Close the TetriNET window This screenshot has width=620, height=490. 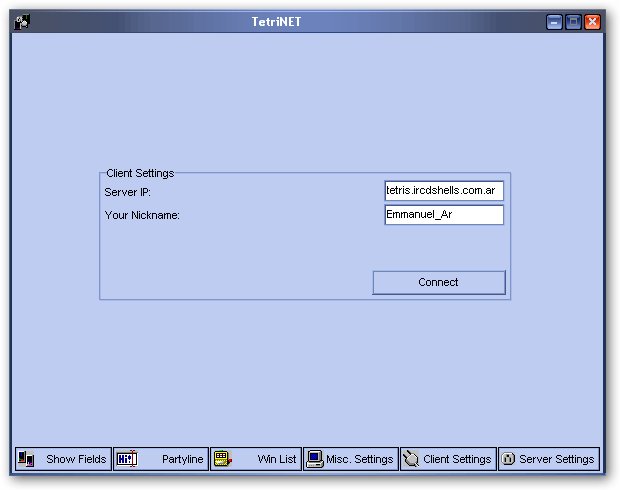(x=592, y=22)
